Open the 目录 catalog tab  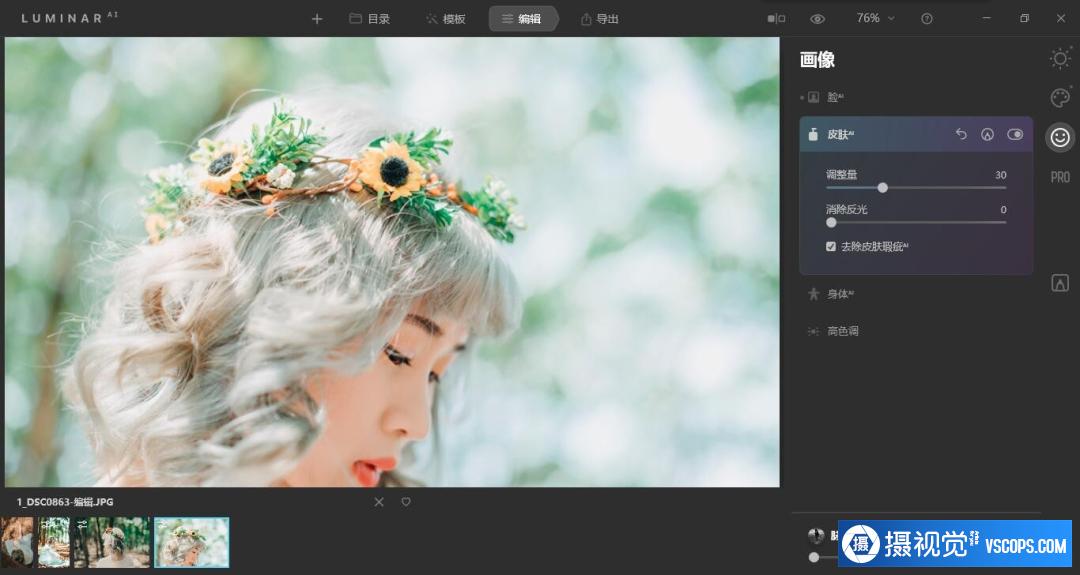[370, 19]
